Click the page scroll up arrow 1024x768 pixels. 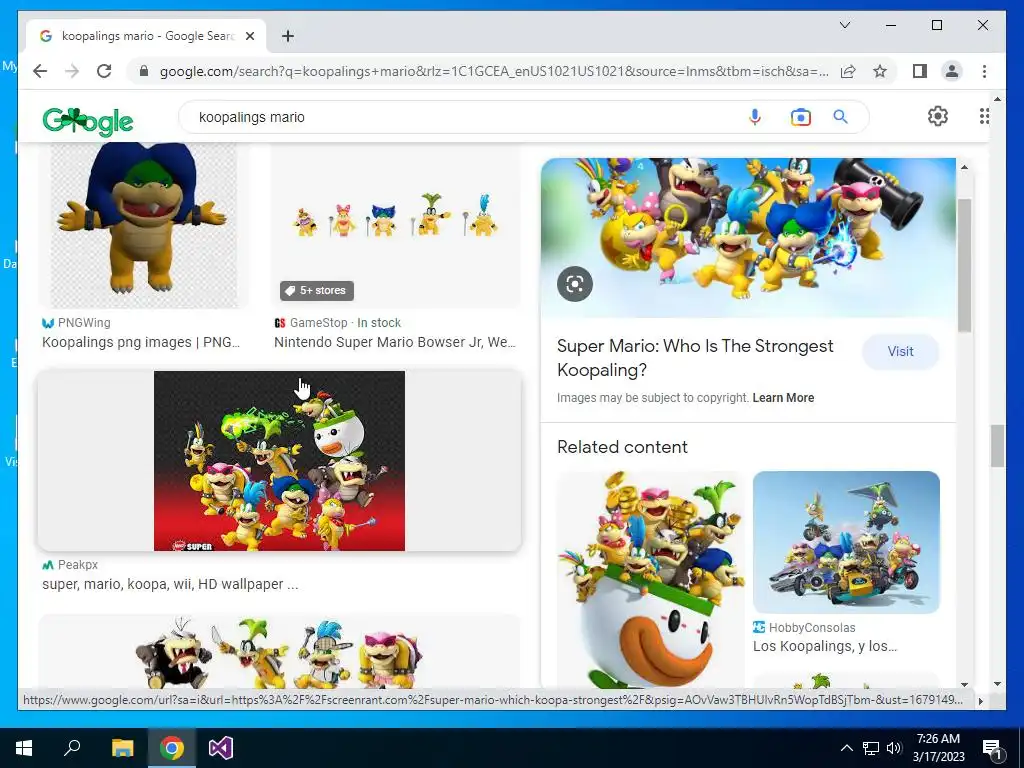coord(997,99)
